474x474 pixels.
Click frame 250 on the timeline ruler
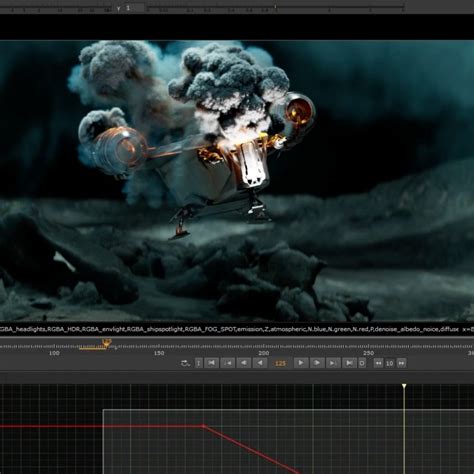(368, 353)
